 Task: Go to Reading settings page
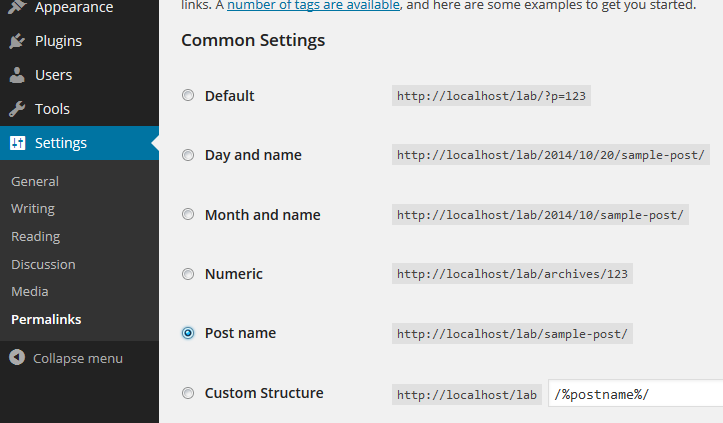[x=36, y=237]
